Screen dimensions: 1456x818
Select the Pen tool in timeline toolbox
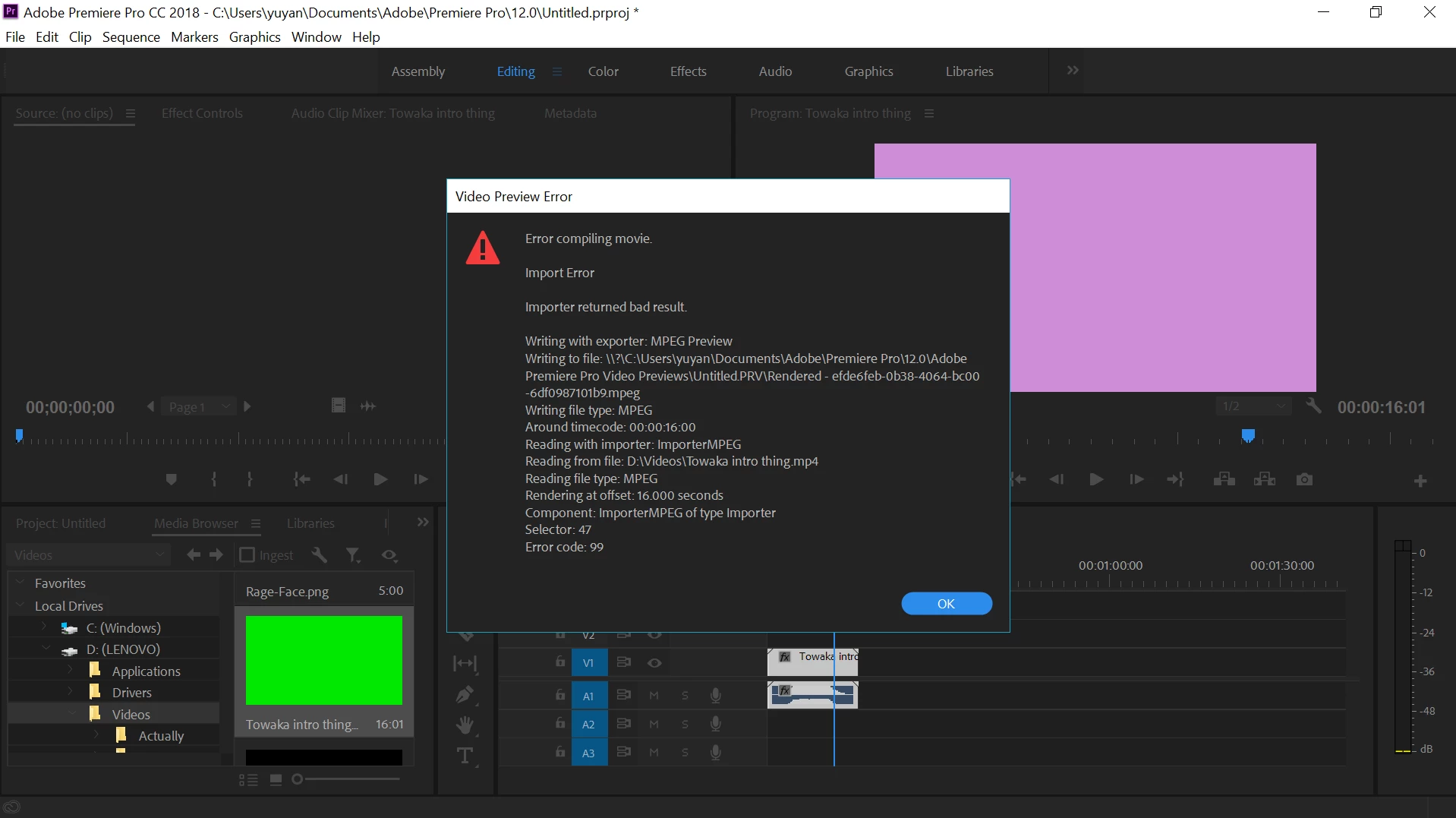coord(465,694)
